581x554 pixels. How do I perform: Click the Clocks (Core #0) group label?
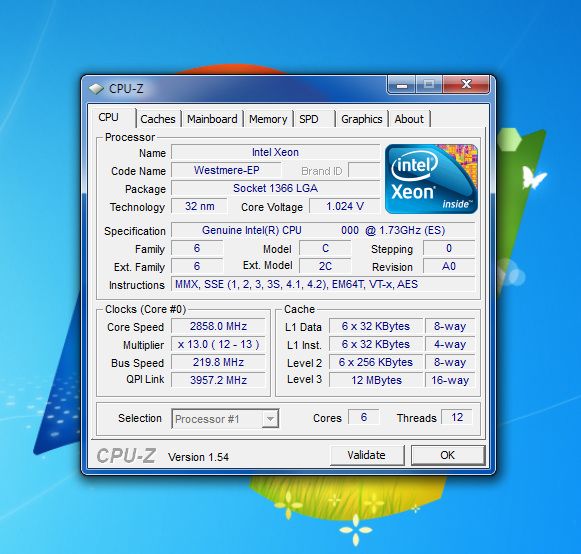(146, 309)
